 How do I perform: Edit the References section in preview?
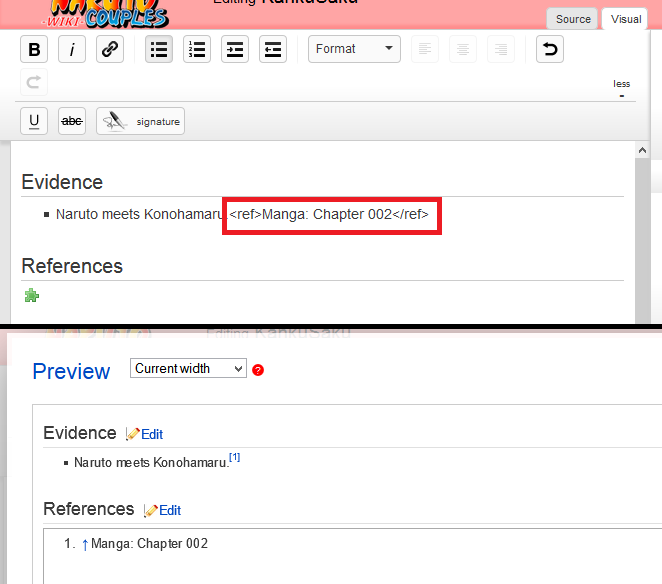pyautogui.click(x=170, y=510)
